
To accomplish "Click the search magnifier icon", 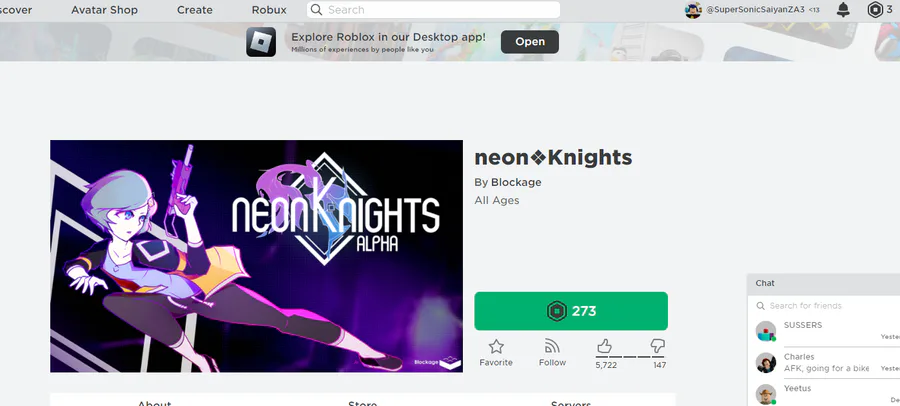I will [316, 10].
